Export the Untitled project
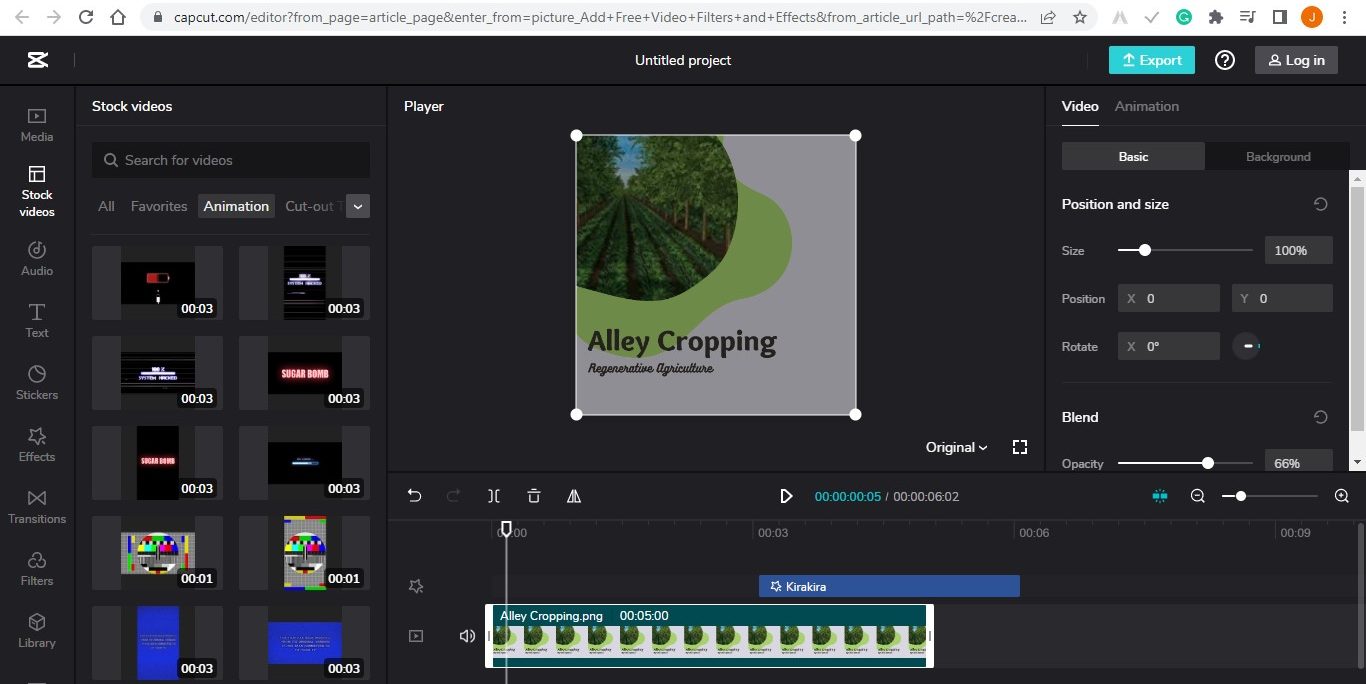This screenshot has width=1366, height=684. point(1151,59)
